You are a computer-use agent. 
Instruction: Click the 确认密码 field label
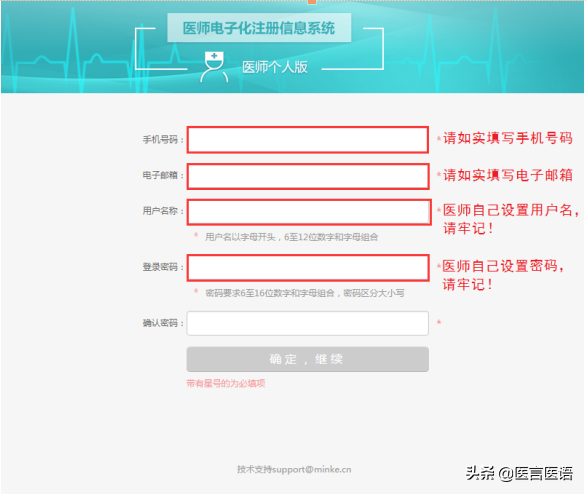coord(163,323)
